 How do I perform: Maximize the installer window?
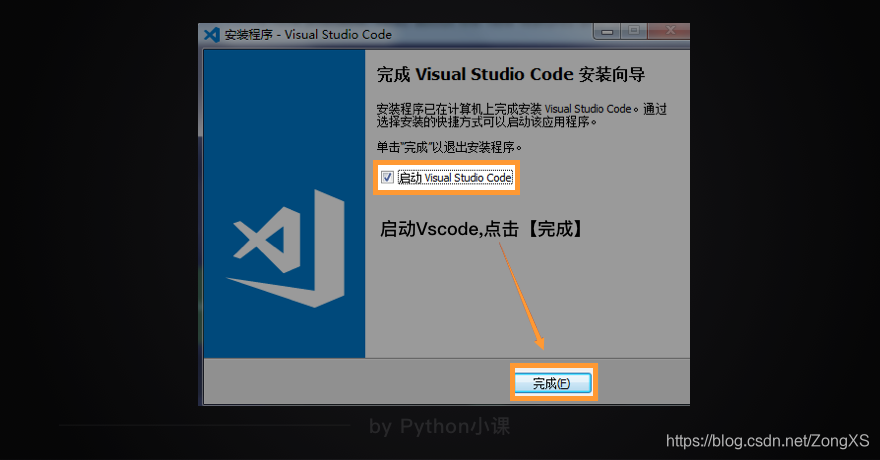tap(634, 31)
